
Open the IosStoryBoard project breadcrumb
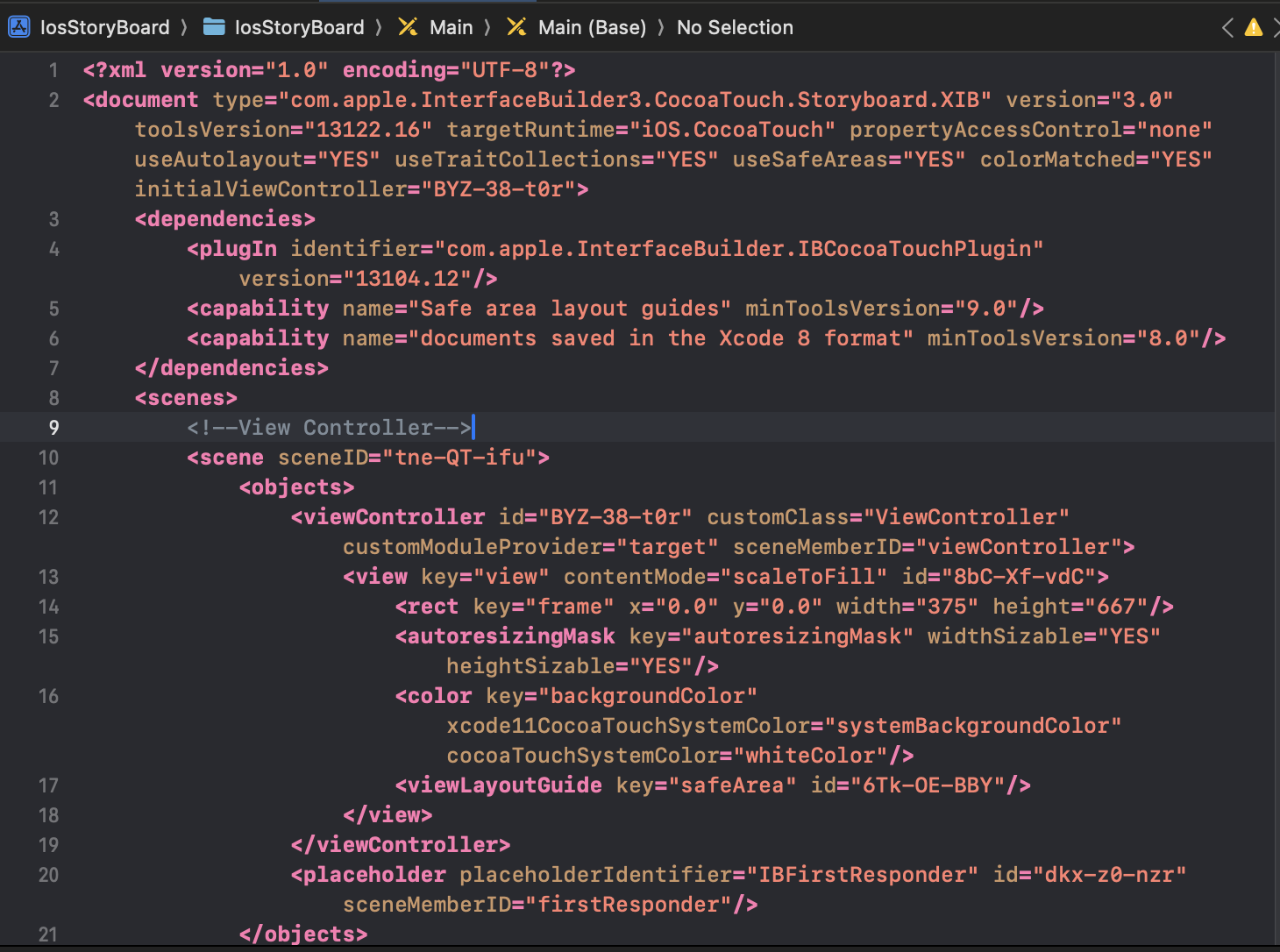[x=105, y=27]
